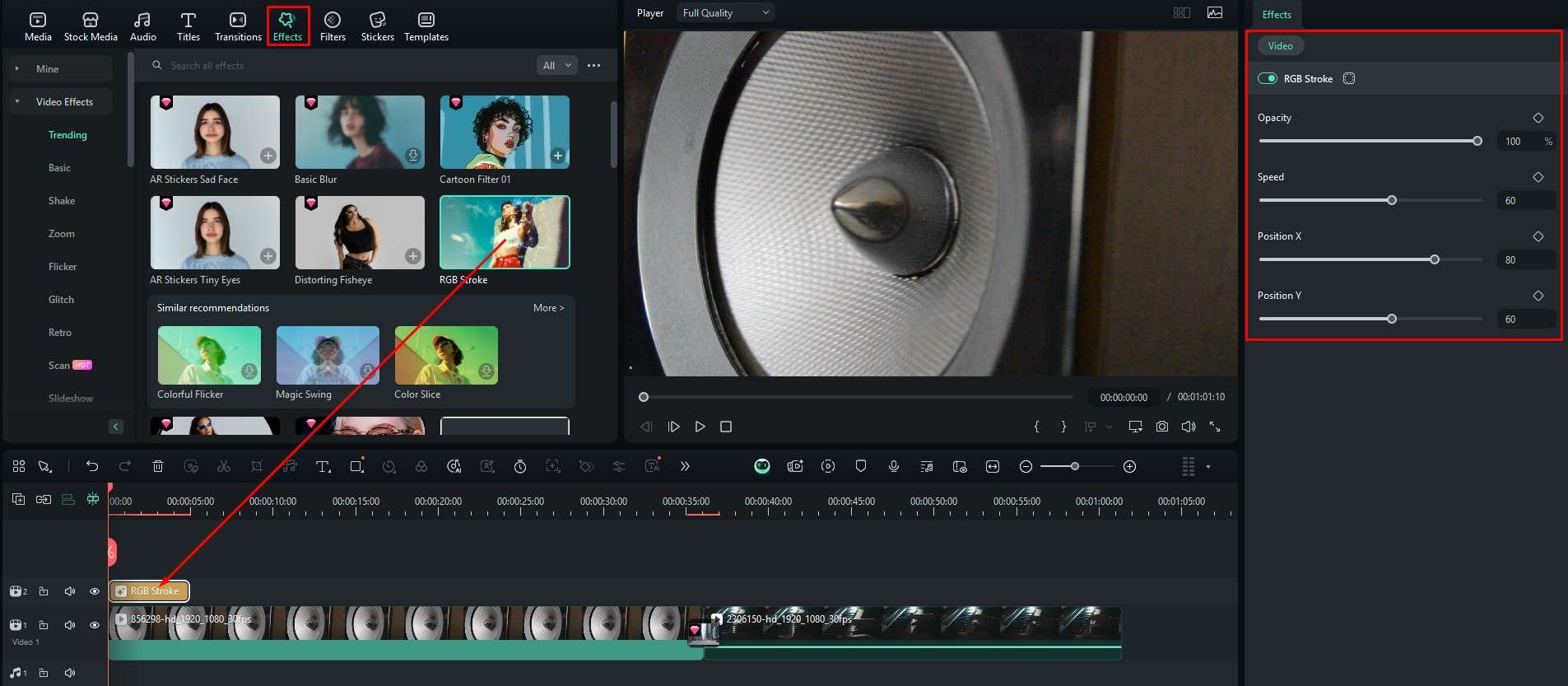Click the Position Y value field
This screenshot has width=1568, height=686.
click(x=1526, y=319)
